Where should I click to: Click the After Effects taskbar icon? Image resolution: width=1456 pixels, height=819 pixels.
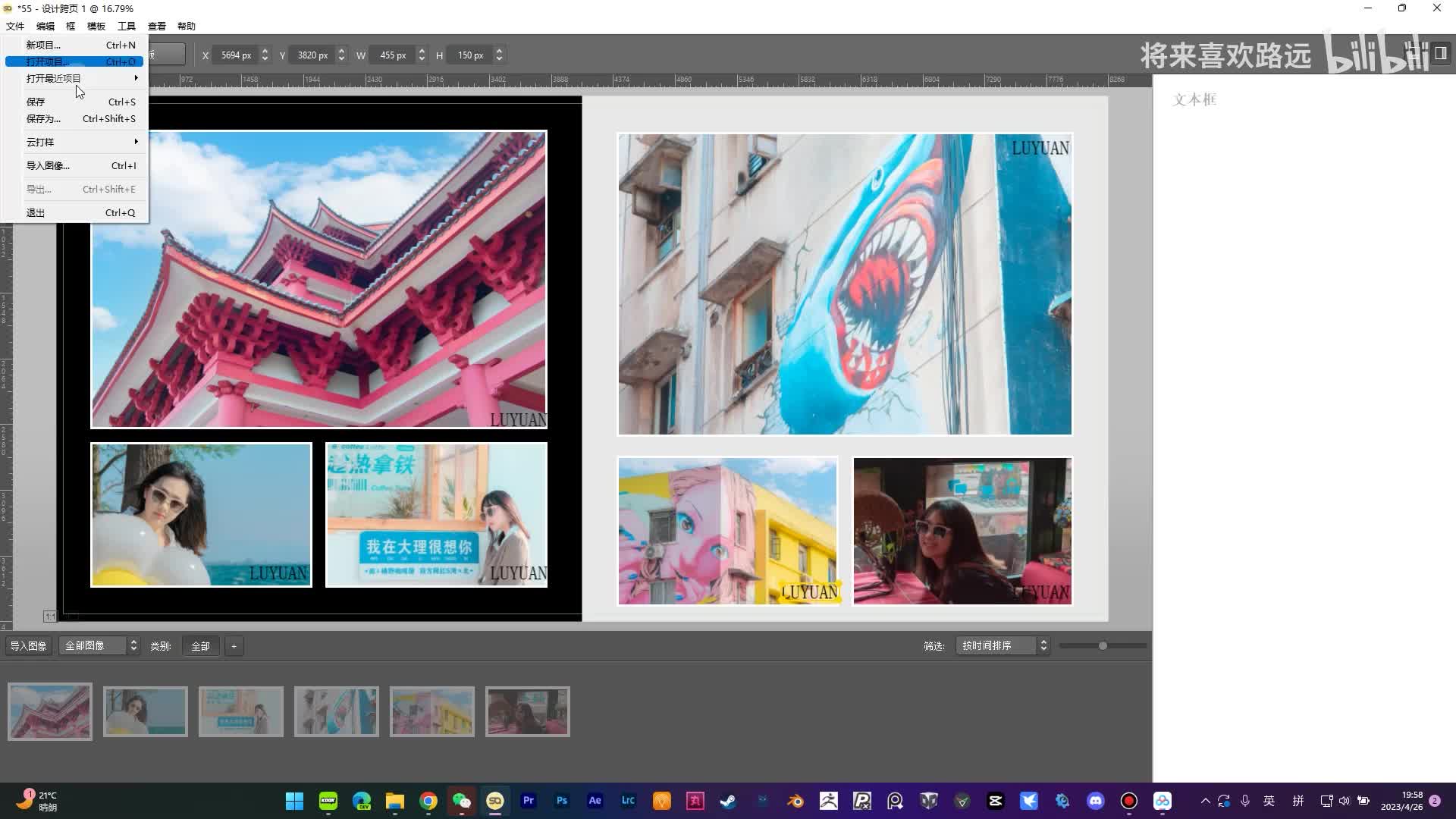point(595,801)
